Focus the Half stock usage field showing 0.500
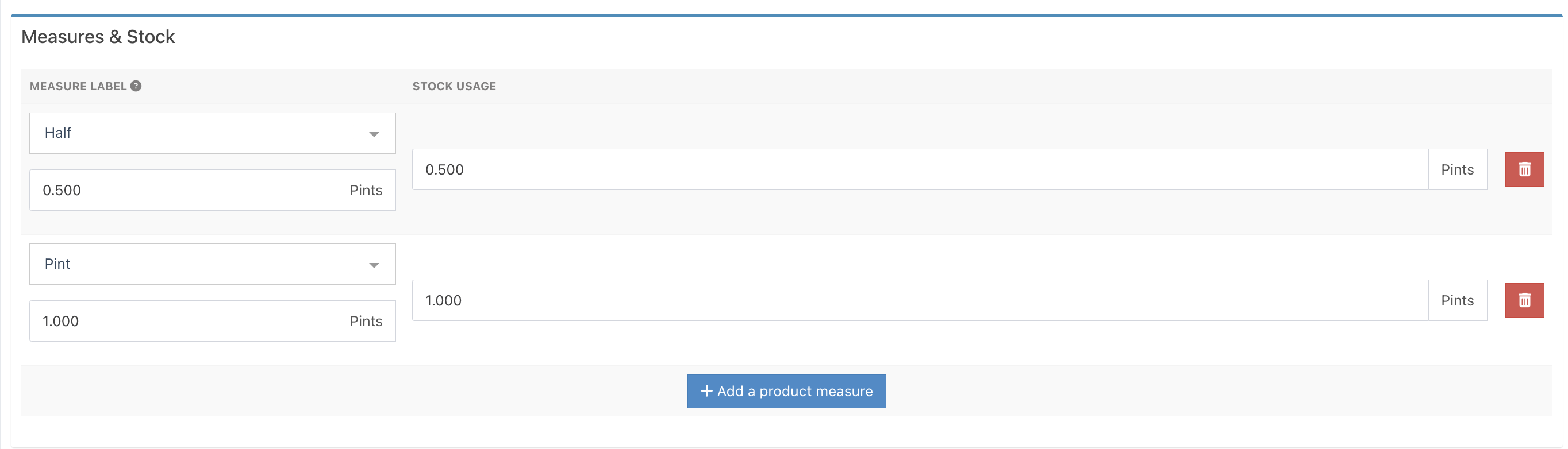 pyautogui.click(x=919, y=170)
